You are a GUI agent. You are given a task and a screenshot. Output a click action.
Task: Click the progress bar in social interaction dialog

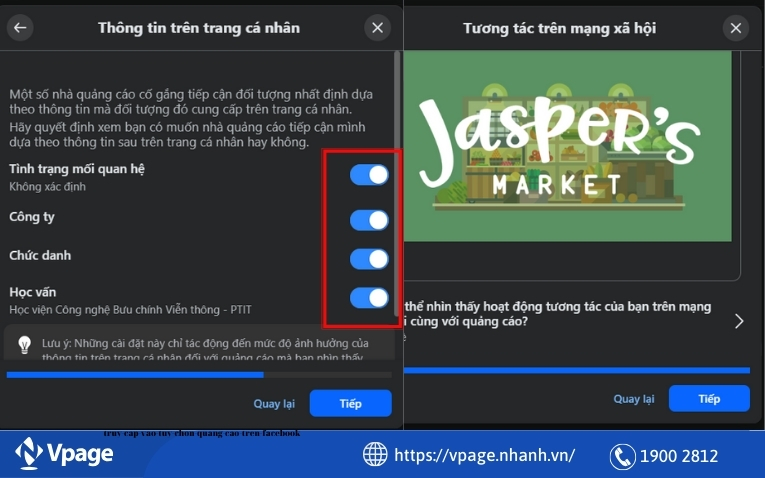pos(577,371)
